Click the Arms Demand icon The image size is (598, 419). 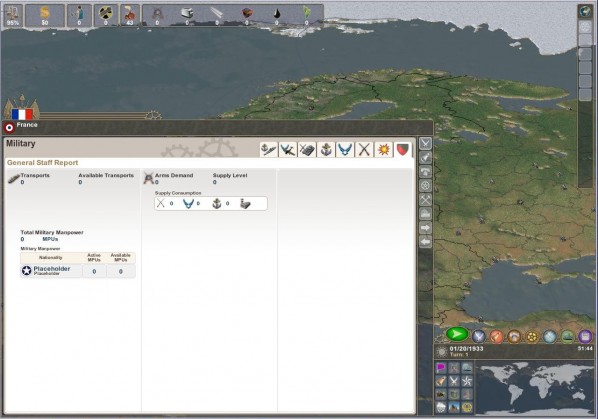(148, 178)
